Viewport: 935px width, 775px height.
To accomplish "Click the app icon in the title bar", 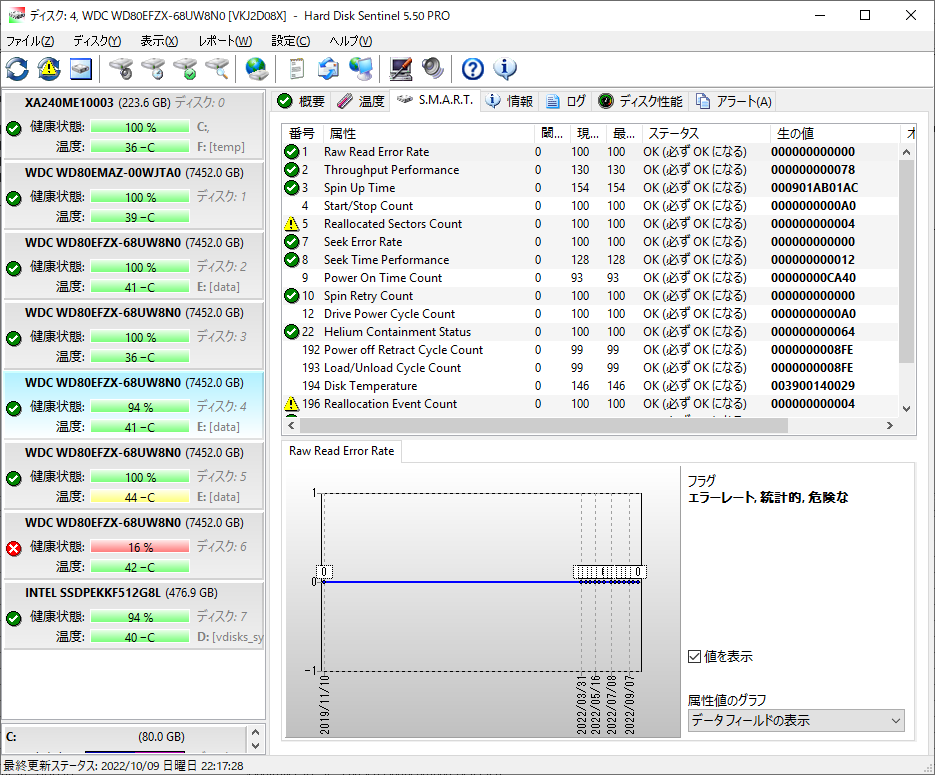I will click(x=17, y=16).
